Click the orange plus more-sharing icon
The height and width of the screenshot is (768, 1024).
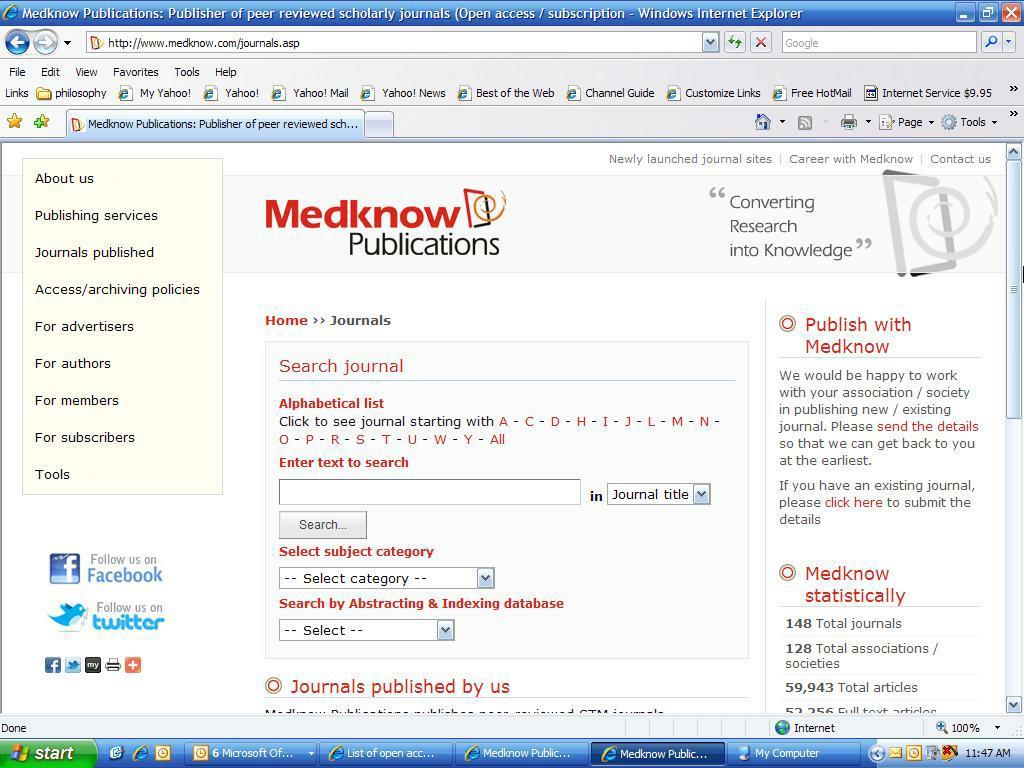133,665
